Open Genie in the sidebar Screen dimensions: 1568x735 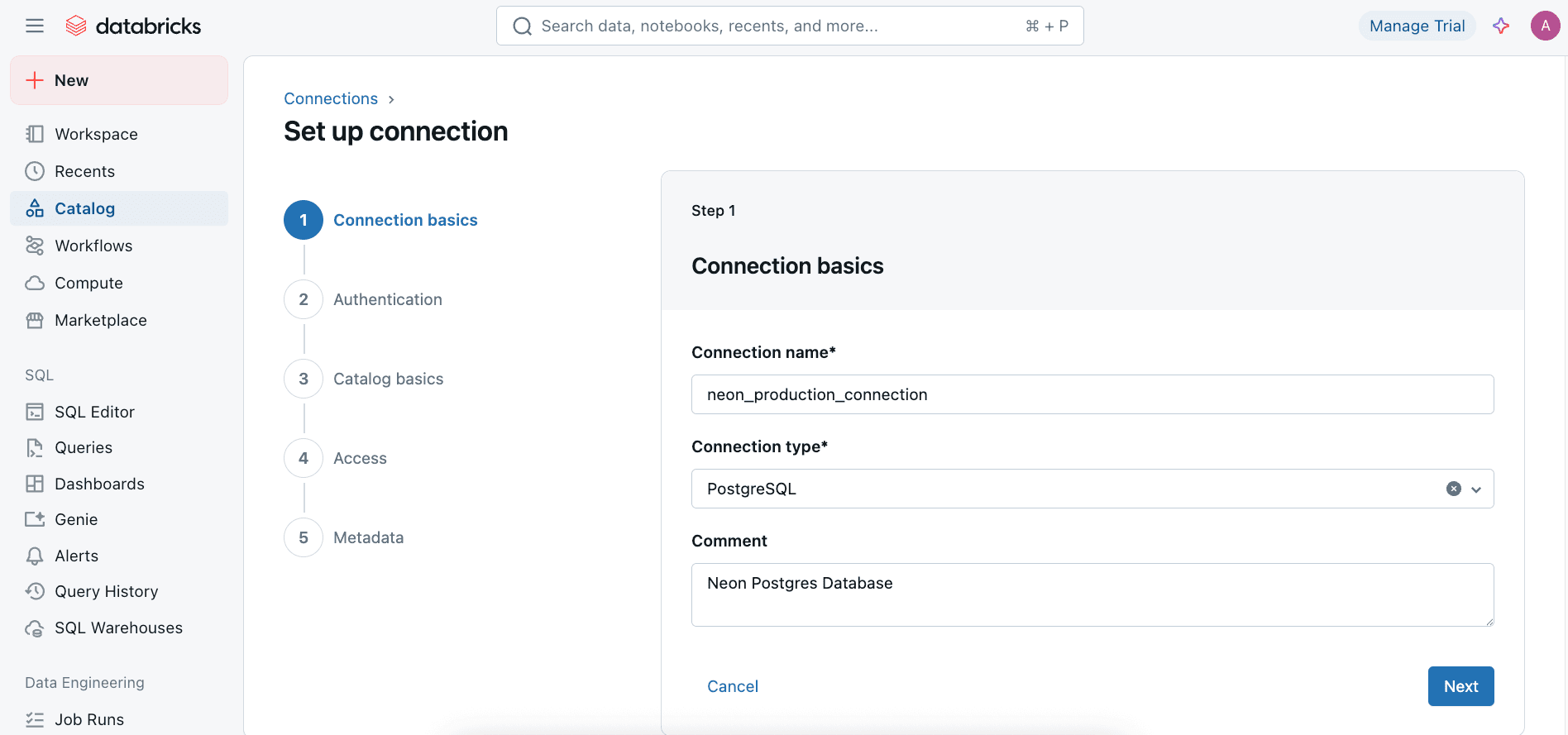click(119, 519)
